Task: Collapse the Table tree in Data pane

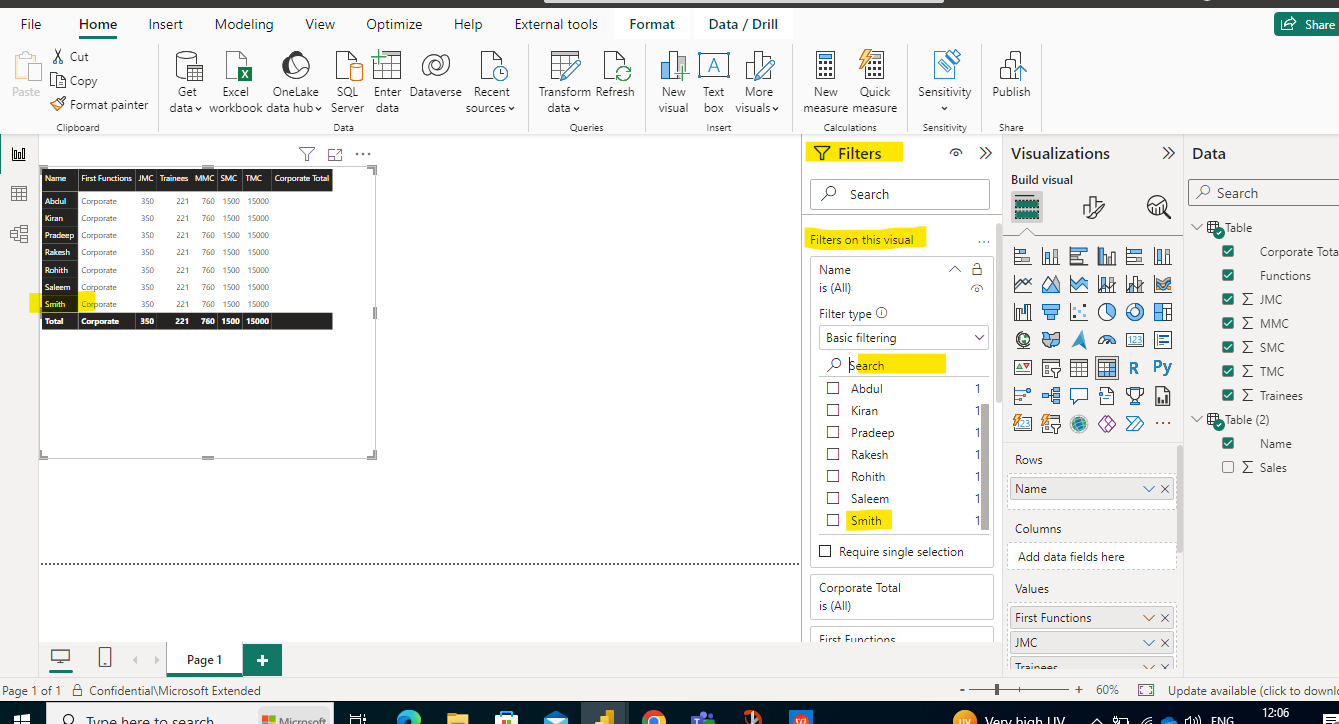Action: (x=1197, y=227)
